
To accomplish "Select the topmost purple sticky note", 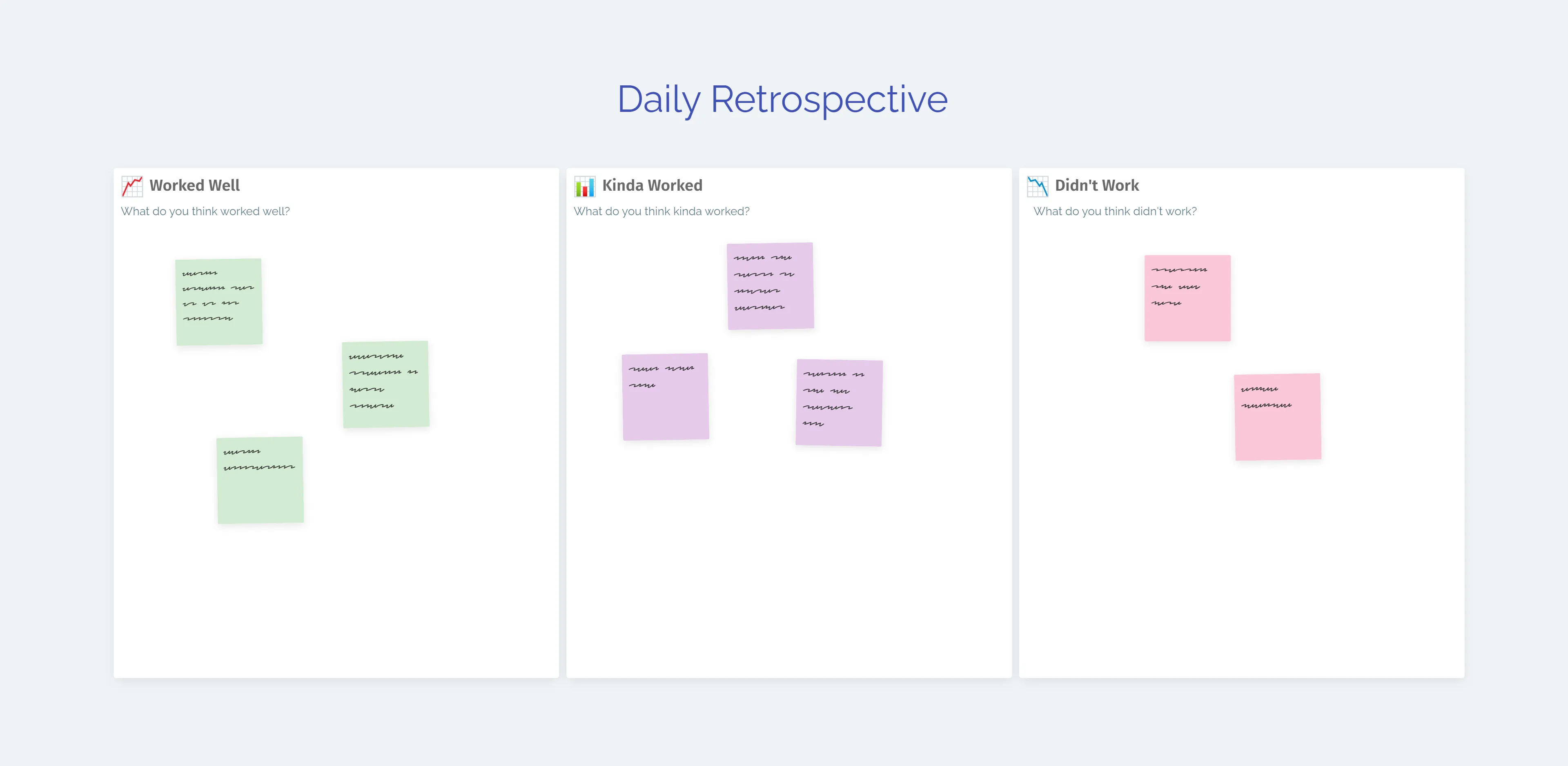I will click(x=770, y=286).
